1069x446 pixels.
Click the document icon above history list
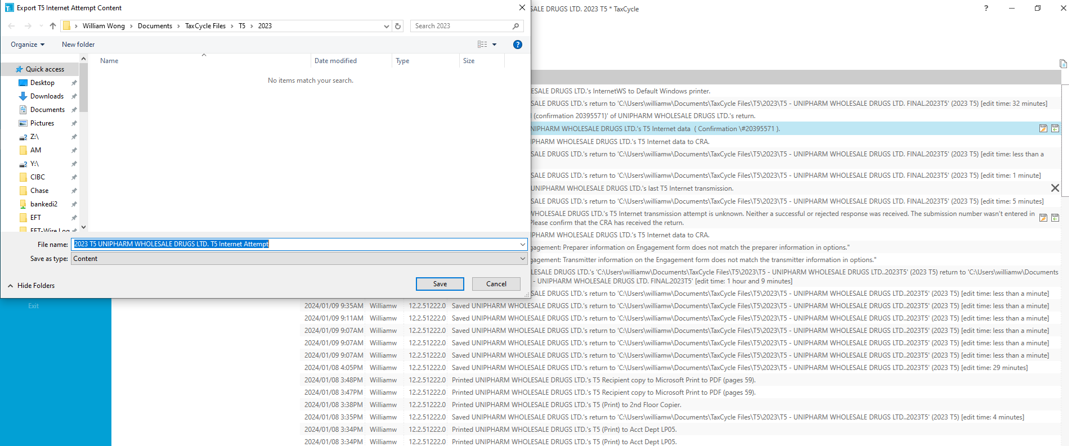click(x=1062, y=63)
